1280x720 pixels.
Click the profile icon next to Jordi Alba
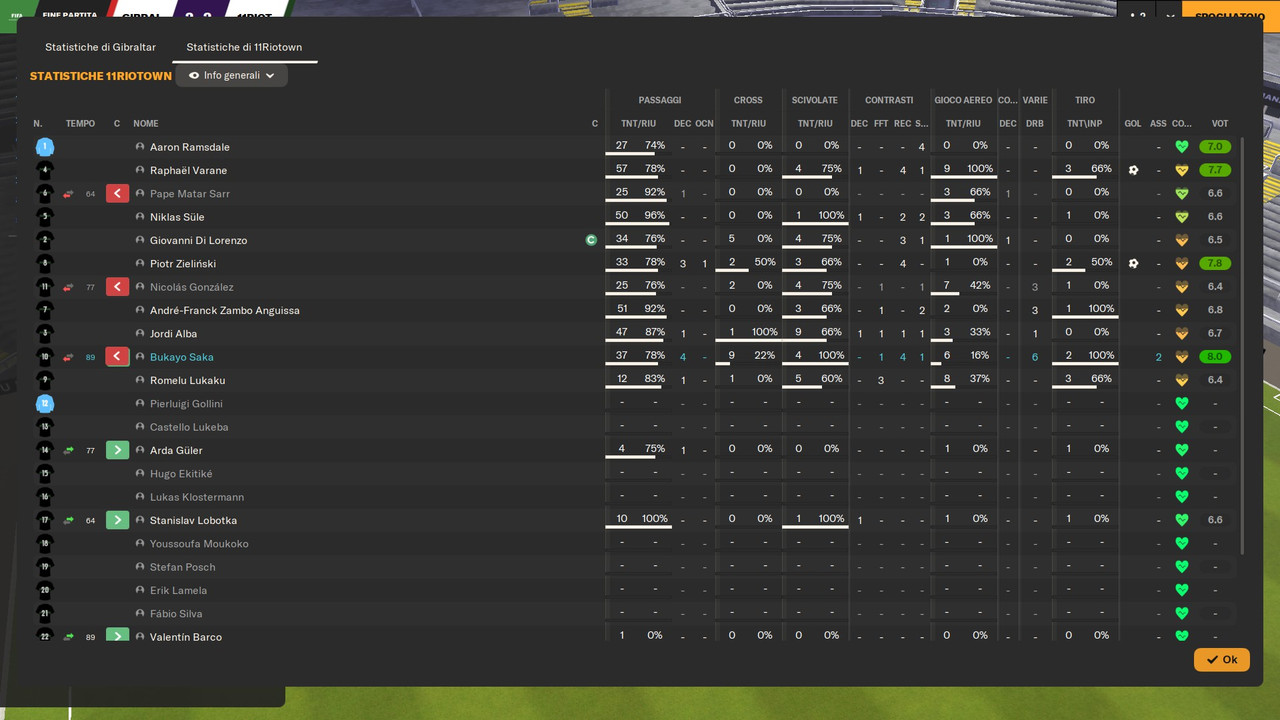141,334
